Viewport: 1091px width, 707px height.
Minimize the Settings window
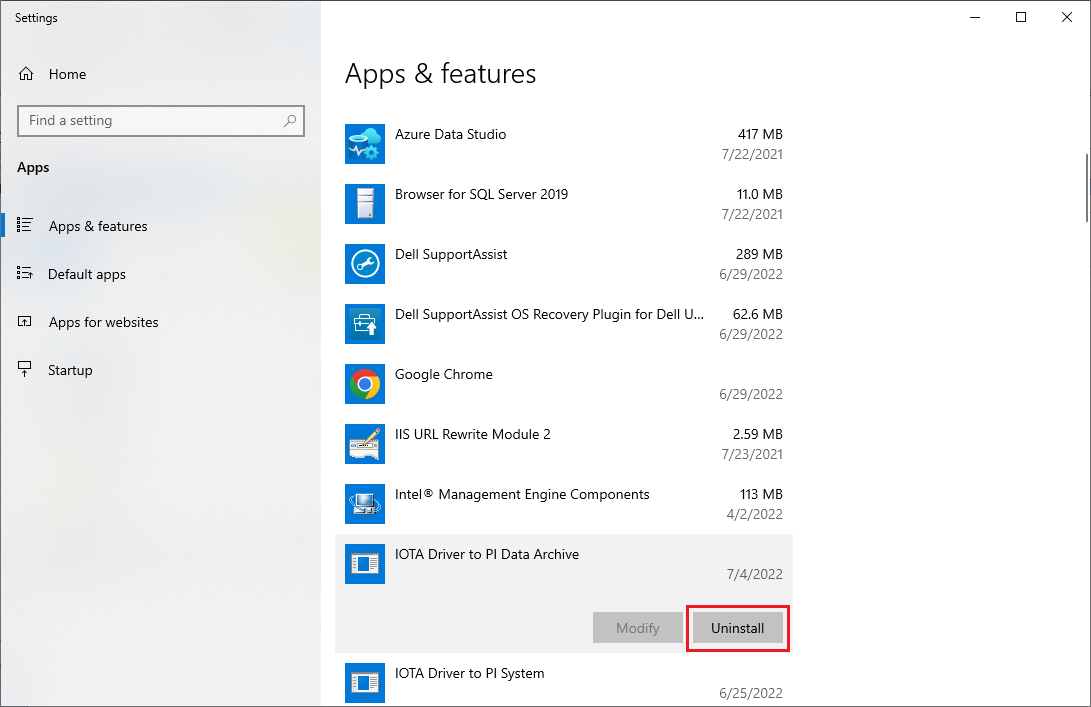coord(975,17)
